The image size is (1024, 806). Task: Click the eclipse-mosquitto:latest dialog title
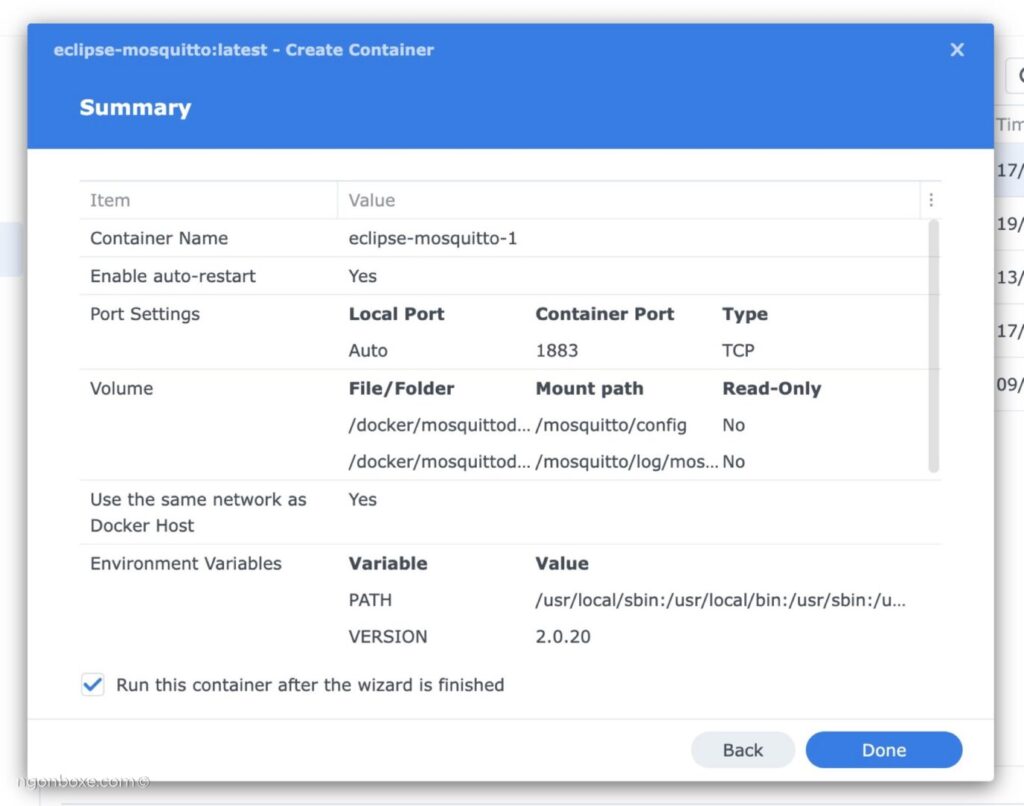coord(243,50)
